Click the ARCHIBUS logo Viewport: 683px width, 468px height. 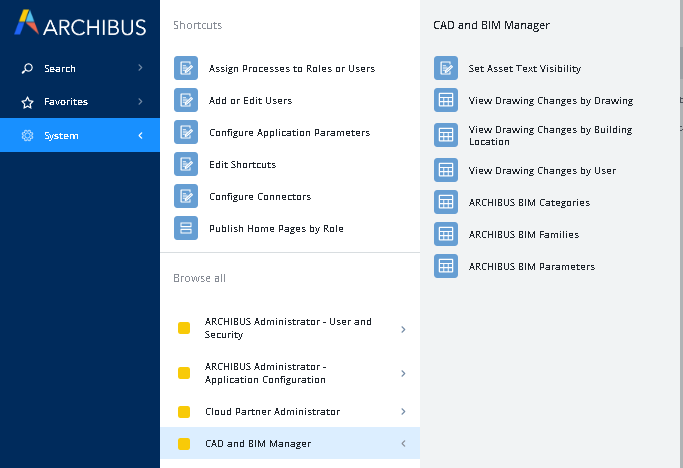(81, 23)
